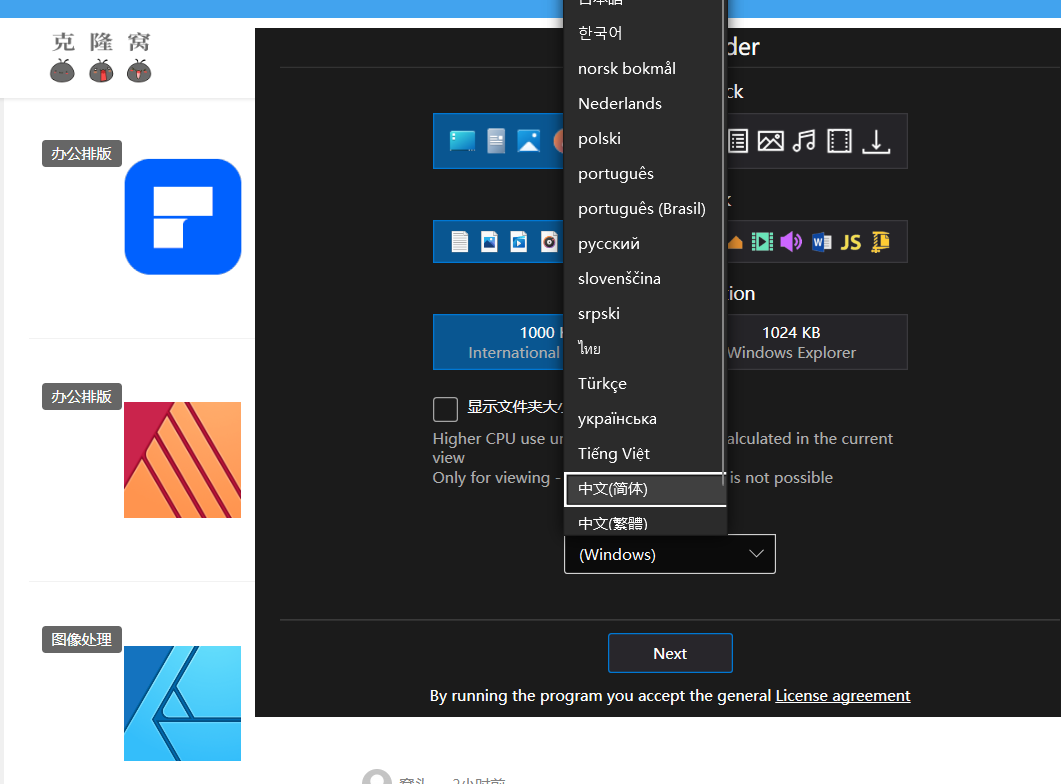Choose português (not Brasil) language

[x=644, y=174]
